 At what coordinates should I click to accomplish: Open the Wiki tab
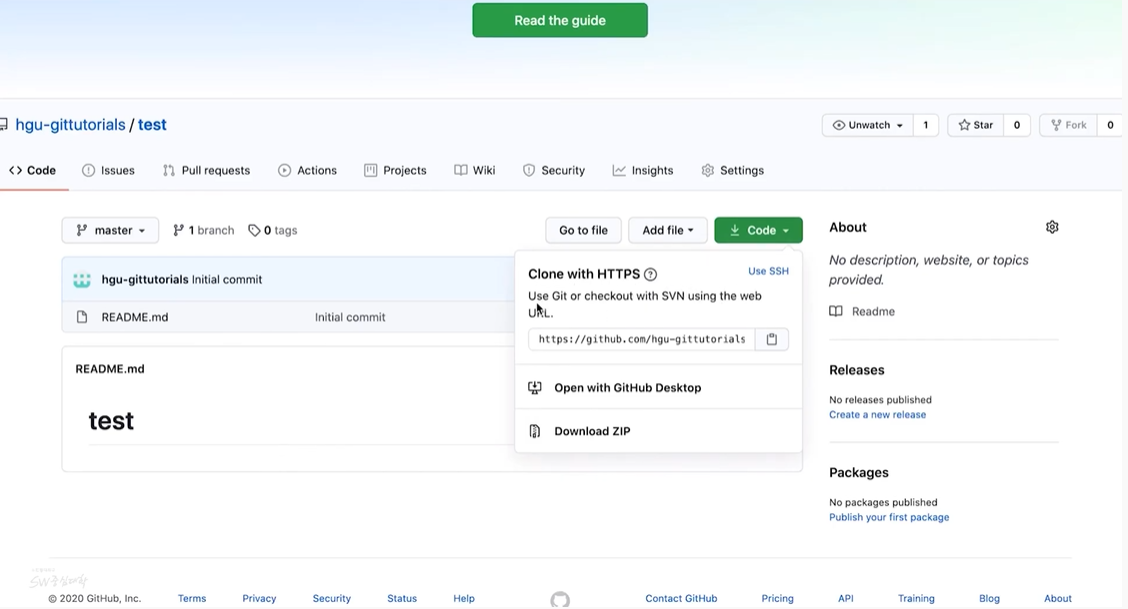[x=475, y=170]
